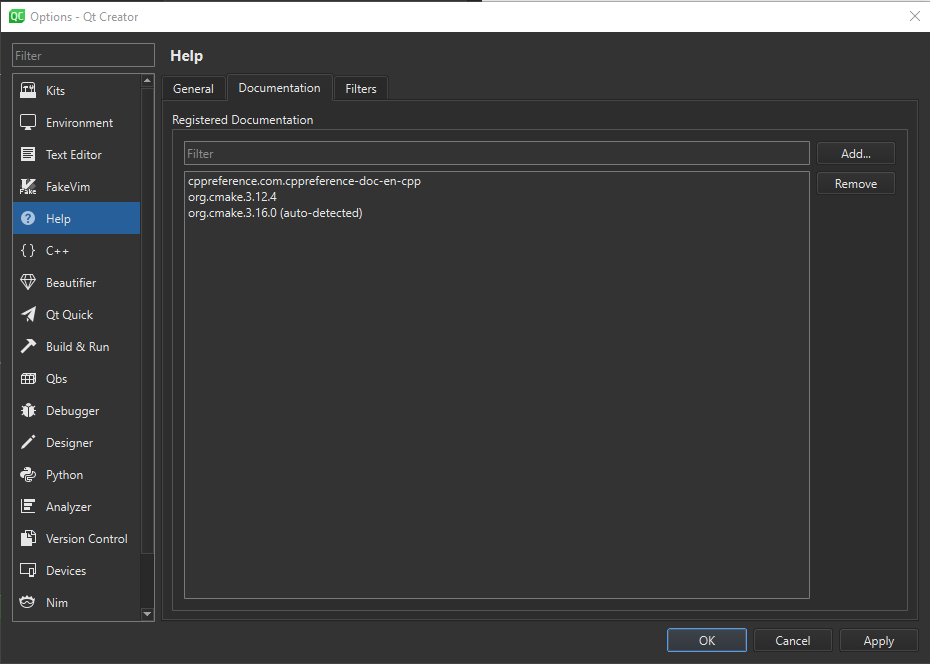930x664 pixels.
Task: Choose the Debugger category label
Action: point(72,410)
